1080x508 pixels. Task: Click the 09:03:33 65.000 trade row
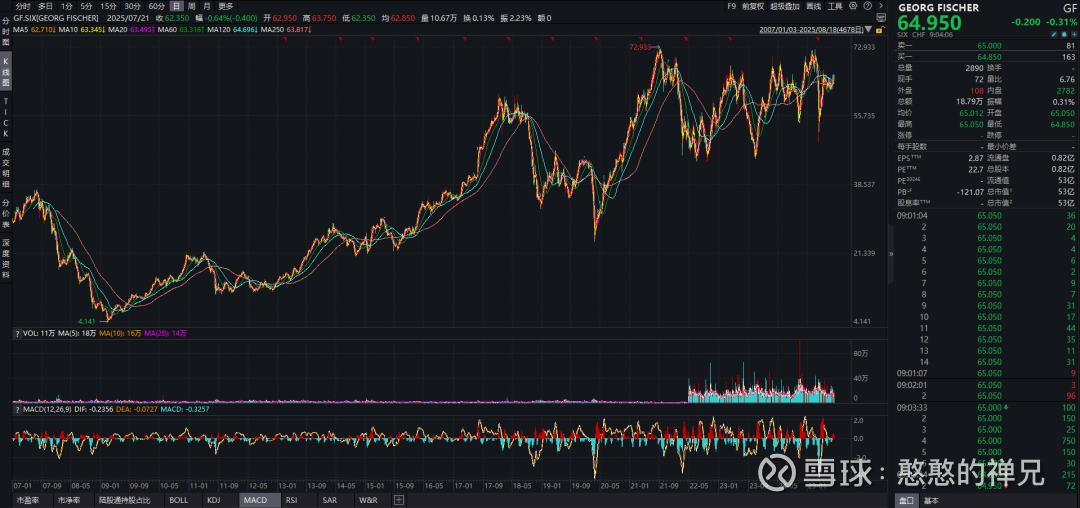click(987, 407)
